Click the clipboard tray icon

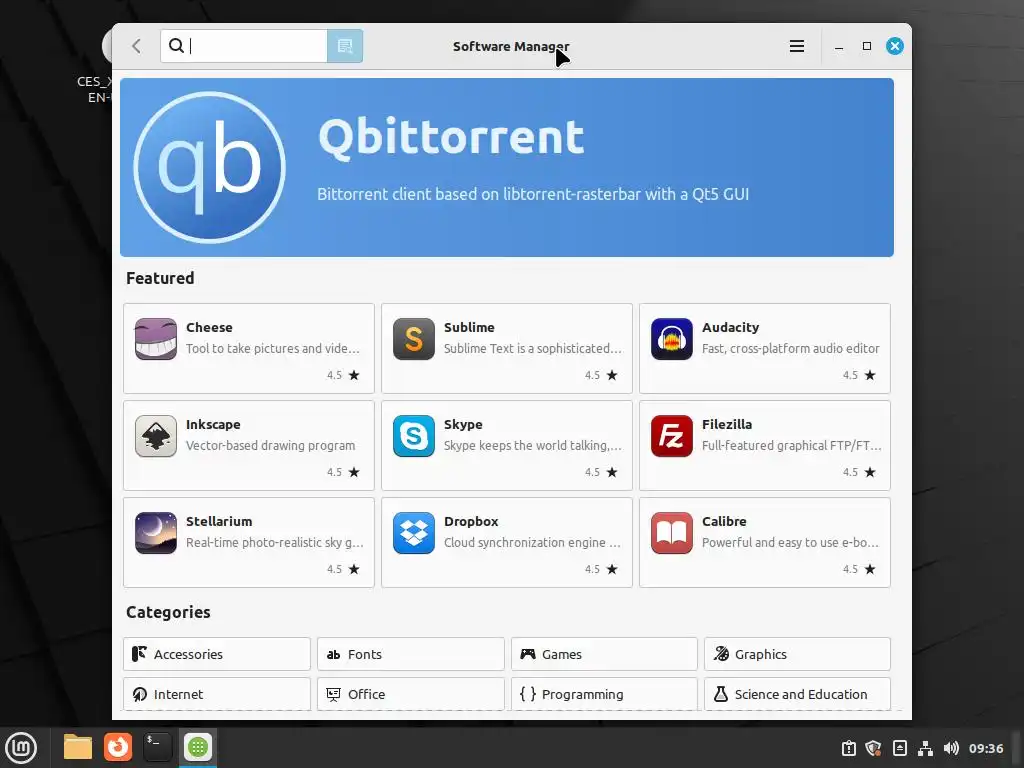[x=848, y=748]
